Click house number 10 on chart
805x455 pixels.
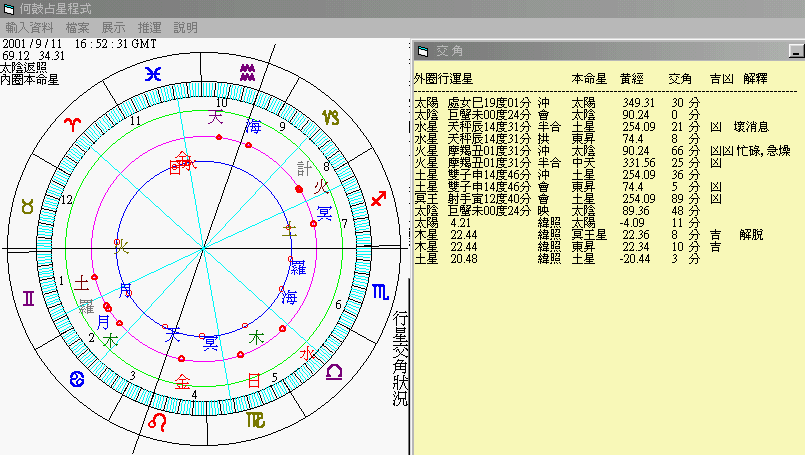221,103
